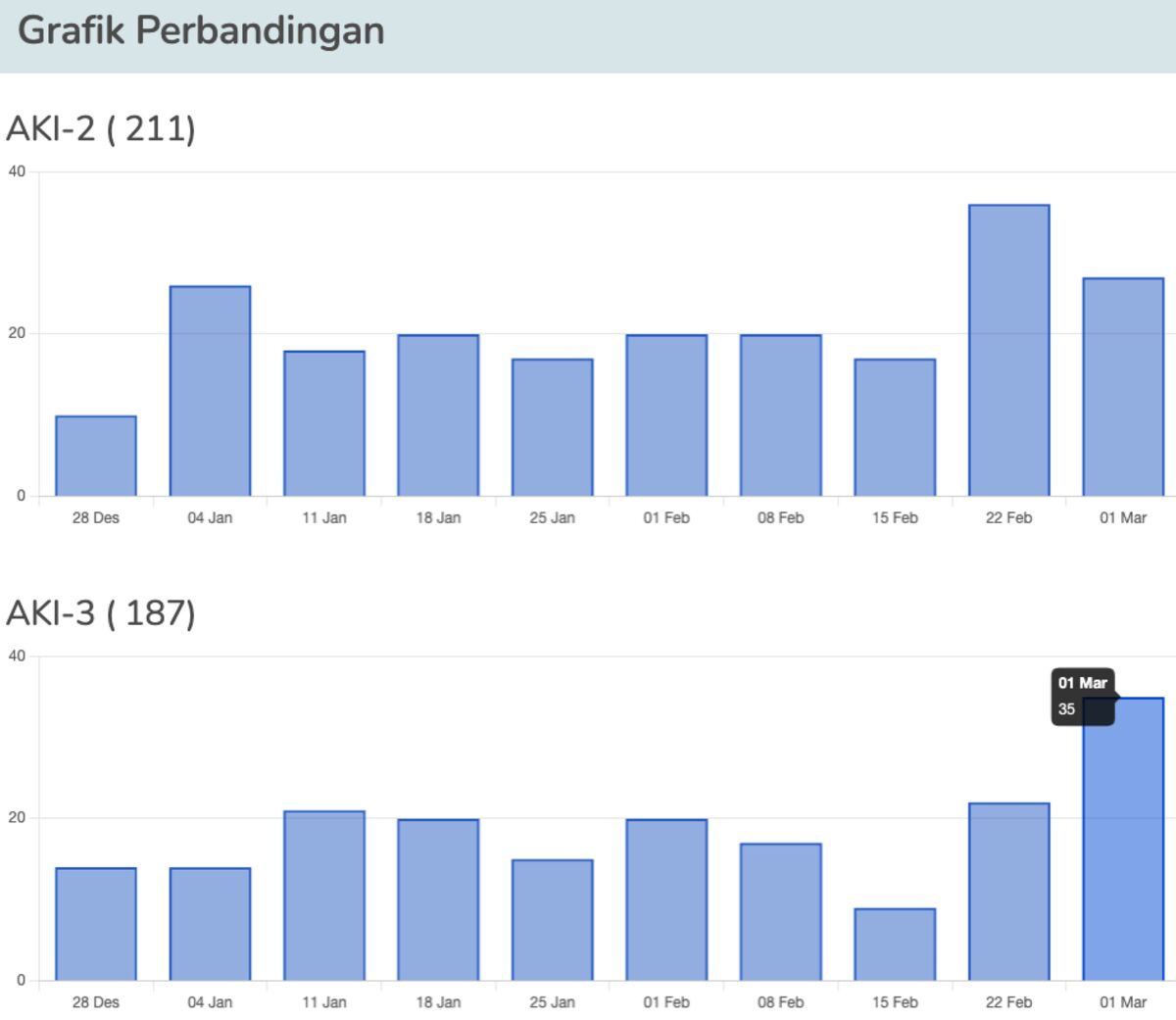The width and height of the screenshot is (1176, 1020).
Task: Click the 25 Jan axis label on AKI-3
Action: pyautogui.click(x=553, y=1002)
